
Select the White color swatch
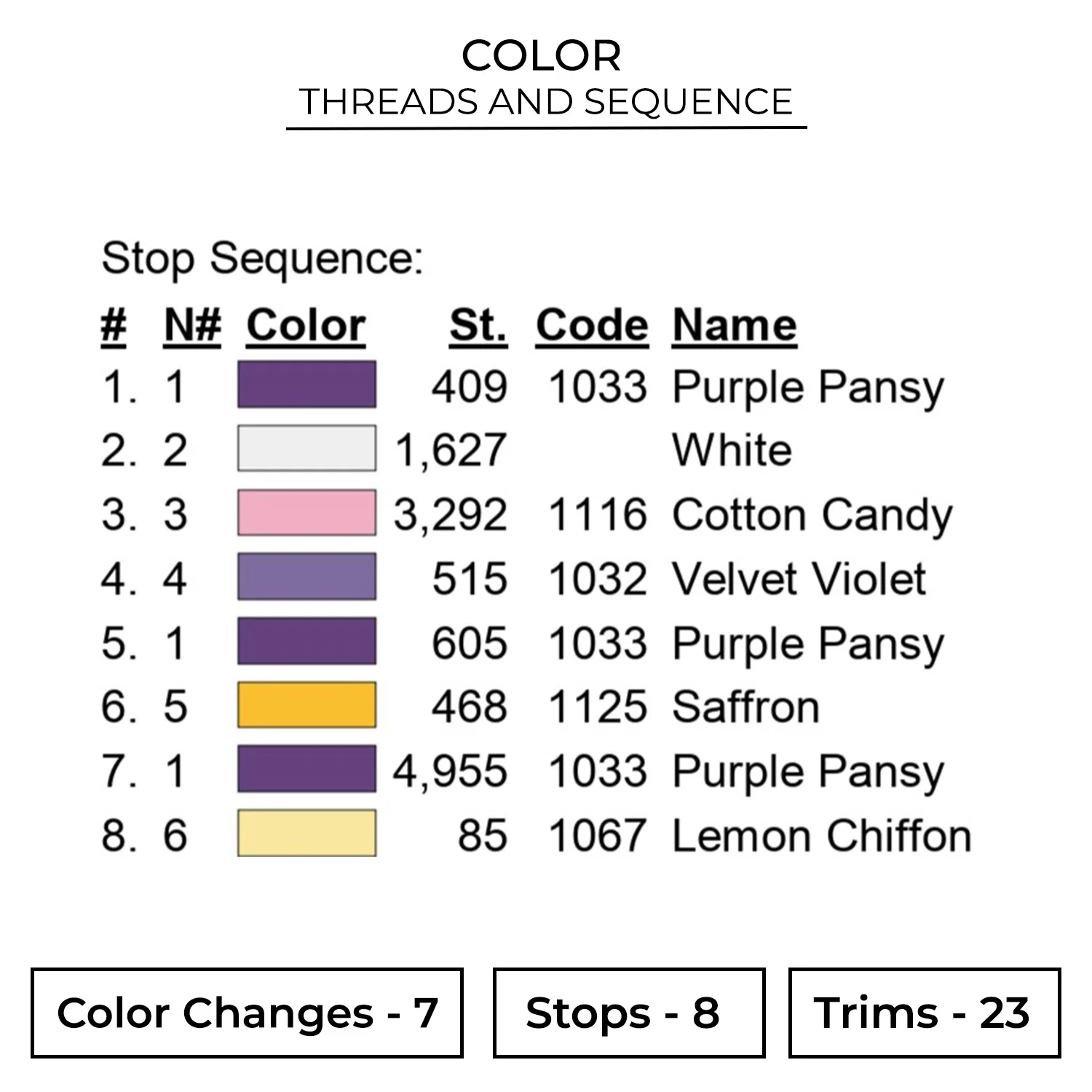(x=306, y=448)
